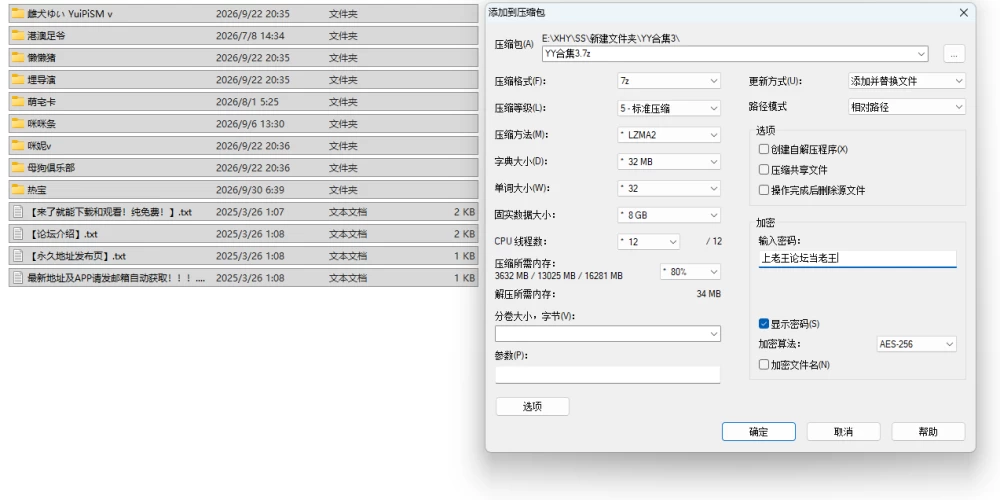Screen dimensions: 1000x500
Task: Click folder icon of 萌宅卡
Action: [18, 101]
